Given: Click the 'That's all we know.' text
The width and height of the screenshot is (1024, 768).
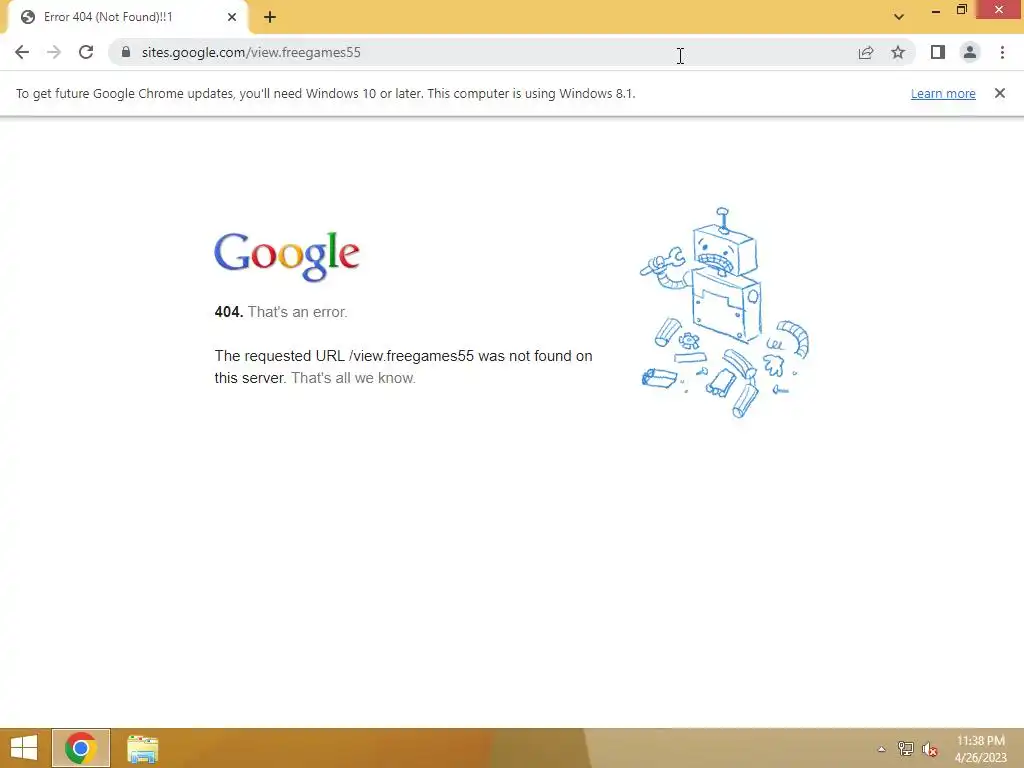Looking at the screenshot, I should (353, 378).
